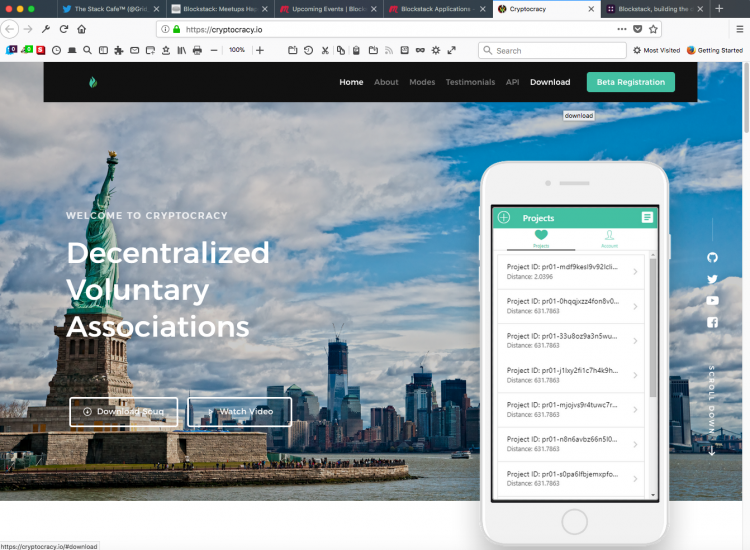Viewport: 750px width, 550px height.
Task: Open the YouTube icon on right sidebar
Action: click(712, 301)
